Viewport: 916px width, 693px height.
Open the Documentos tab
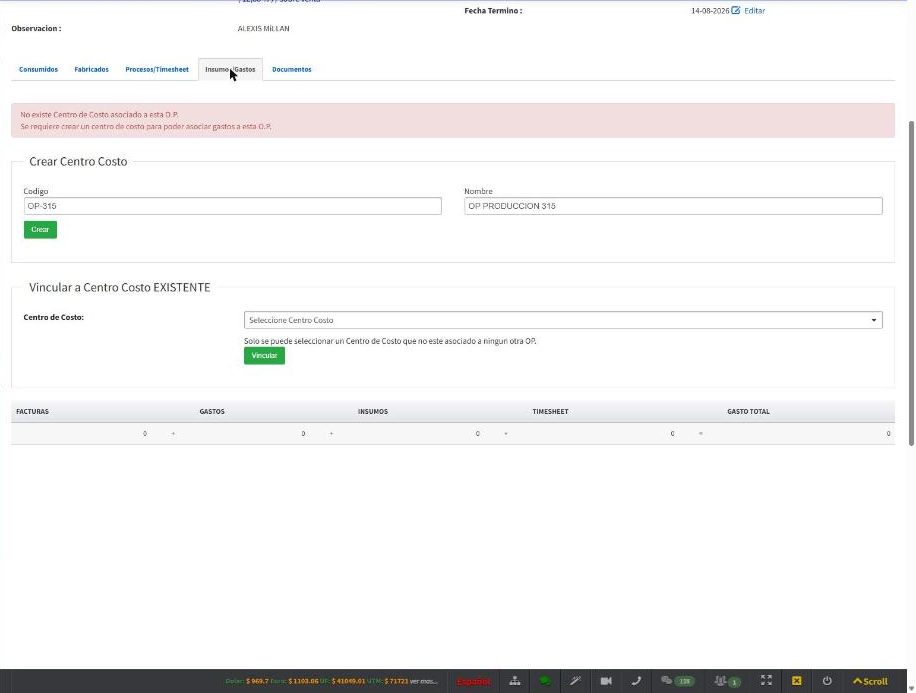tap(292, 70)
